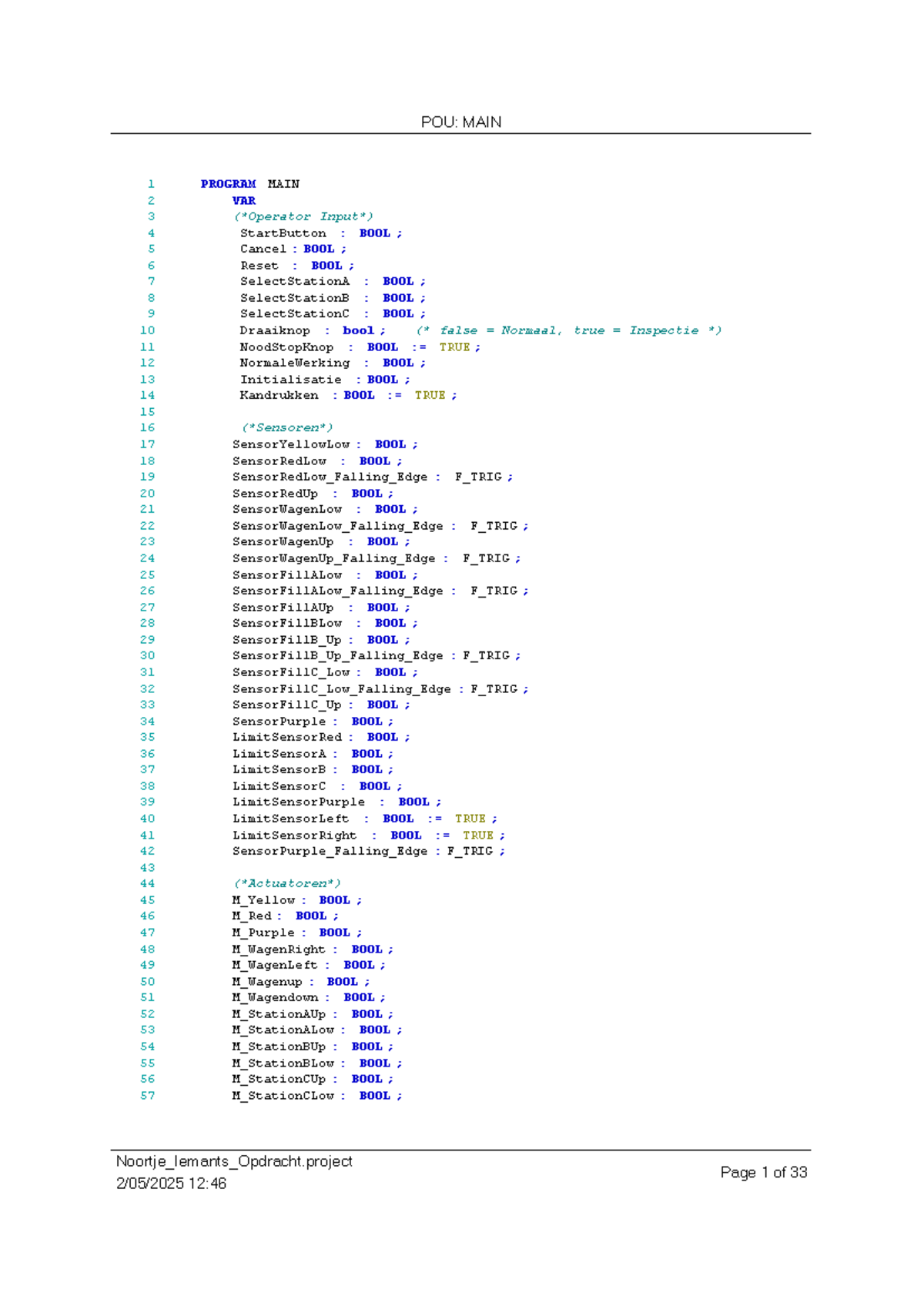This screenshot has width=924, height=1306.
Task: Click TRUE value on the LimitSensorRight line
Action: pos(477,836)
